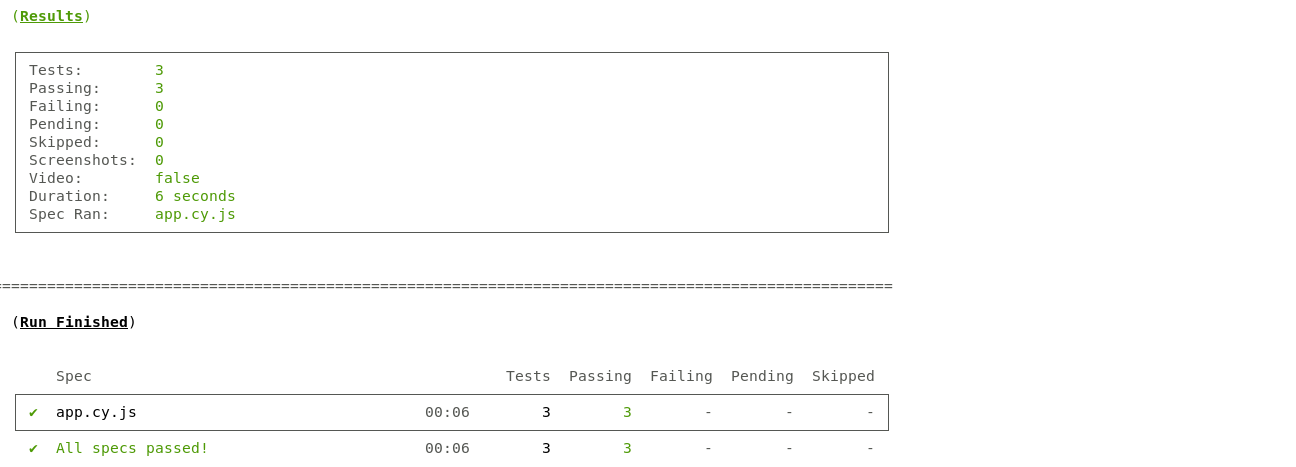Click the All specs passed! message
The width and height of the screenshot is (1296, 467).
132,448
